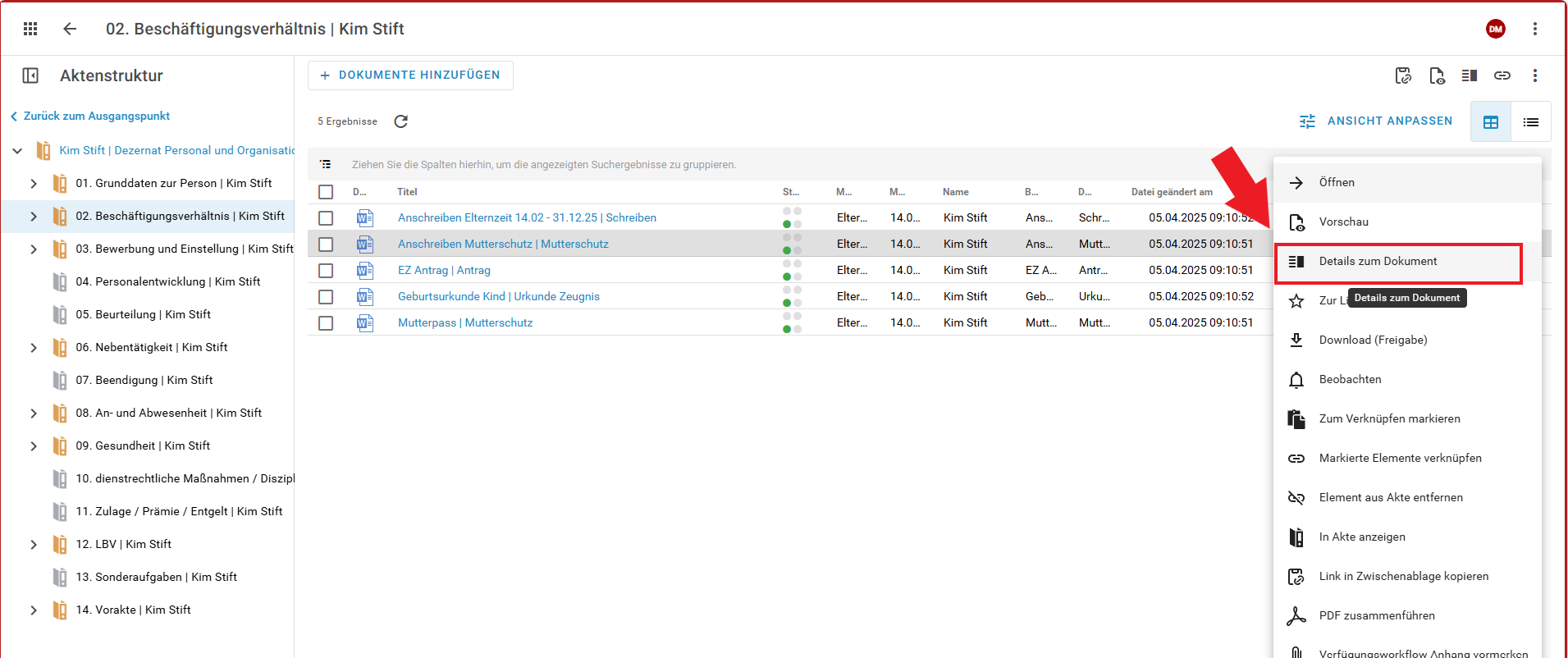
Task: Open the apps grid menu
Action: (30, 29)
